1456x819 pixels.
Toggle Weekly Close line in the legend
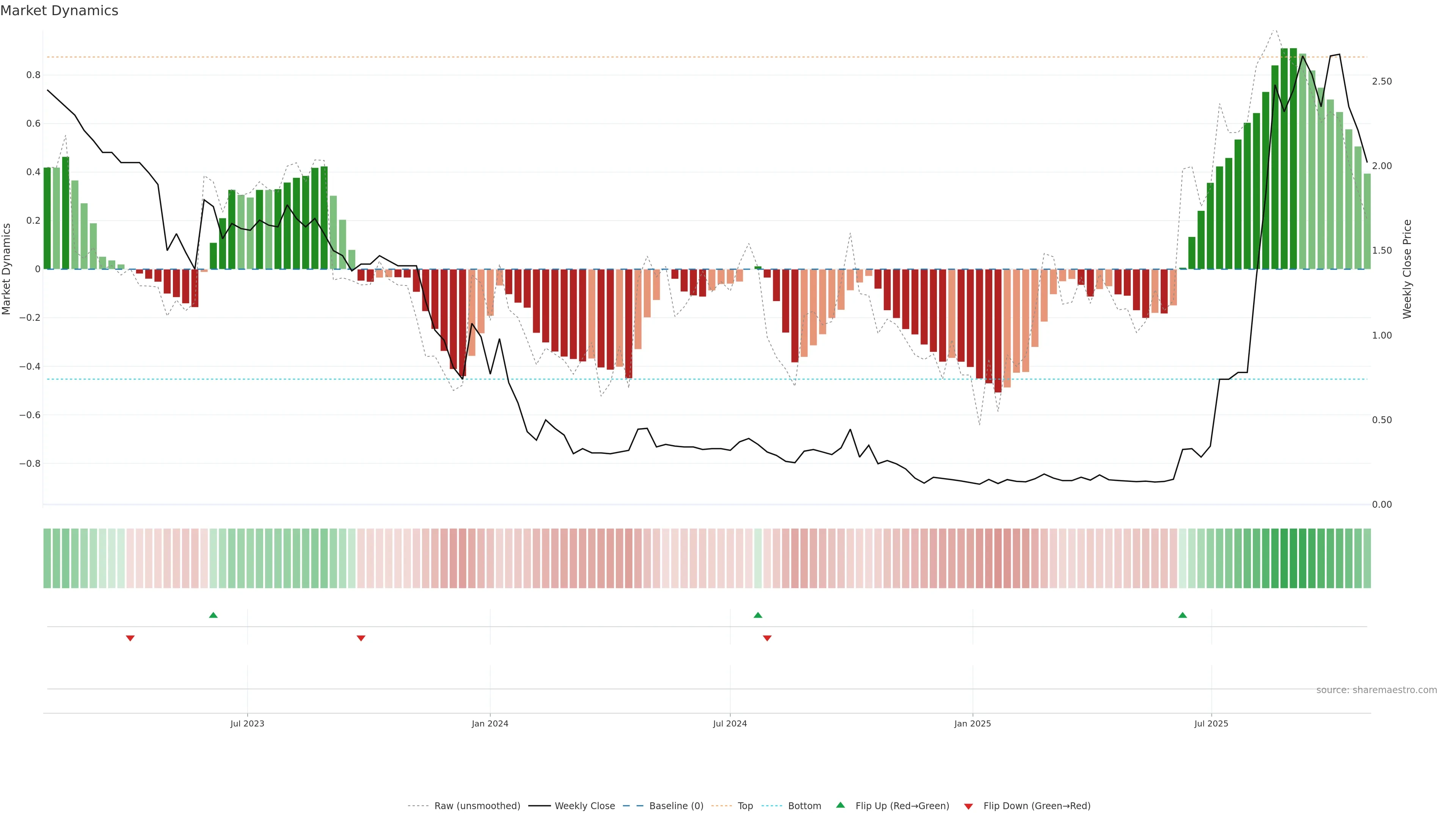(x=584, y=806)
